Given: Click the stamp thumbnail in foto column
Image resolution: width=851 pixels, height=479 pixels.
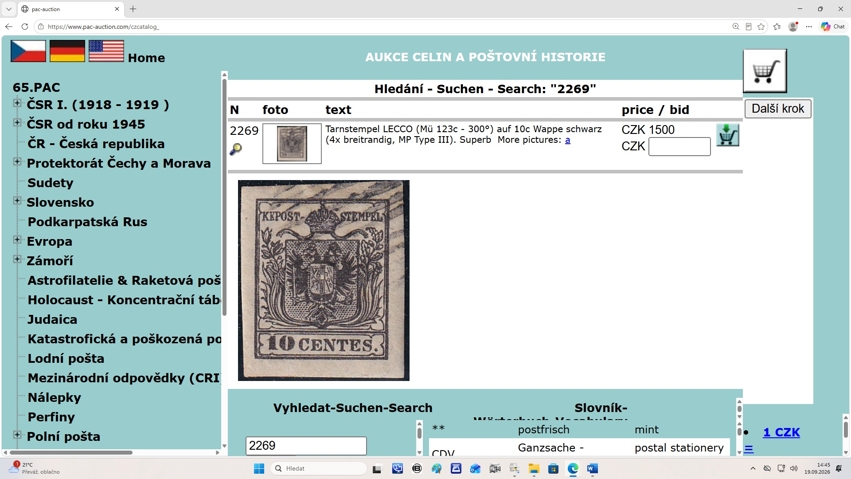Looking at the screenshot, I should pos(292,143).
